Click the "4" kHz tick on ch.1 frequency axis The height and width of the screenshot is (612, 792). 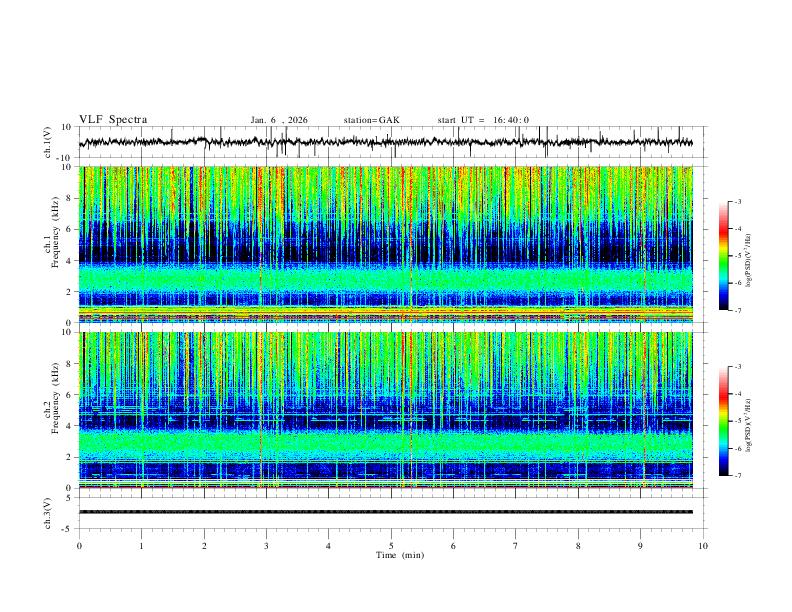click(x=69, y=261)
